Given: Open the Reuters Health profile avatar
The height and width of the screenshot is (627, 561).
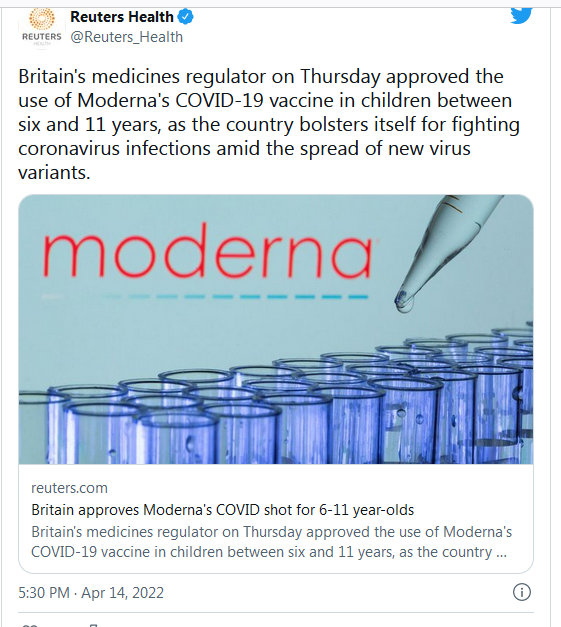Looking at the screenshot, I should [42, 28].
